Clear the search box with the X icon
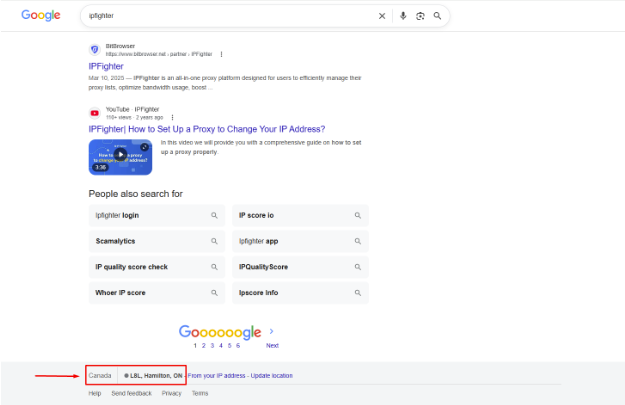Image resolution: width=625 pixels, height=405 pixels. [x=382, y=16]
